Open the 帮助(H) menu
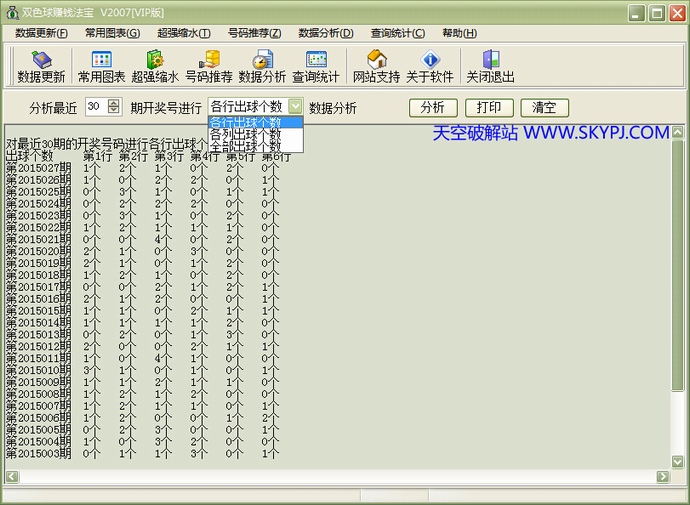The width and height of the screenshot is (690, 505). tap(459, 33)
